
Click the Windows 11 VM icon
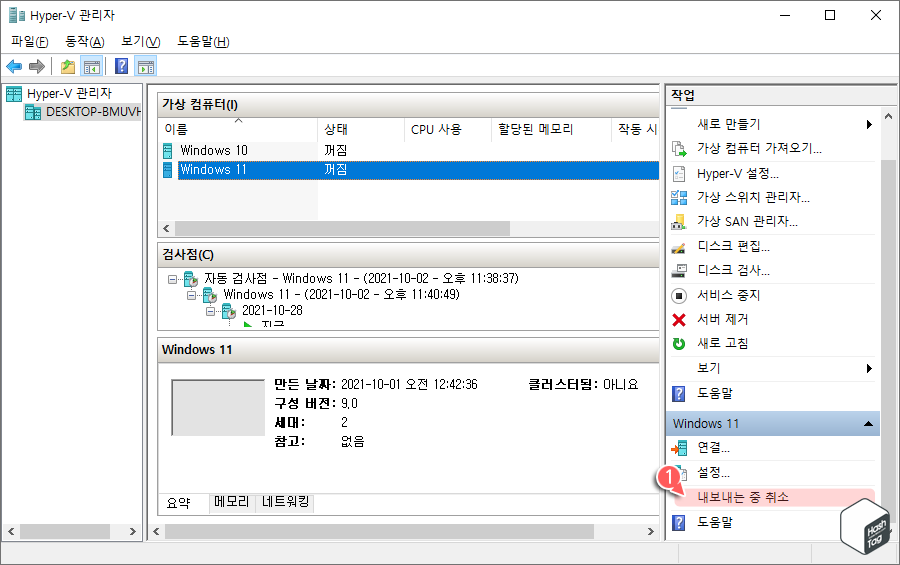coord(167,170)
